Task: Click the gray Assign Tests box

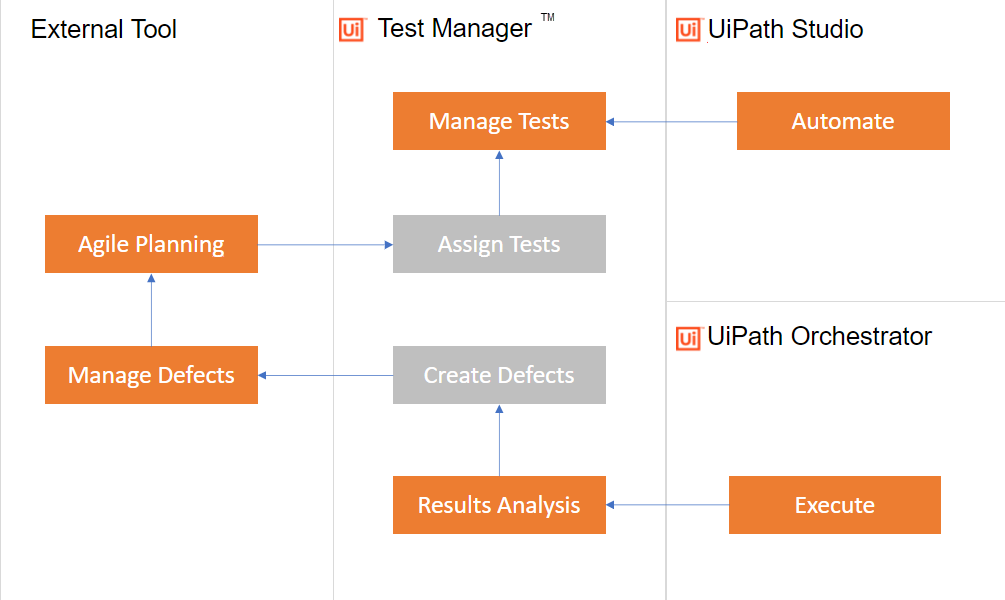Action: click(x=499, y=244)
